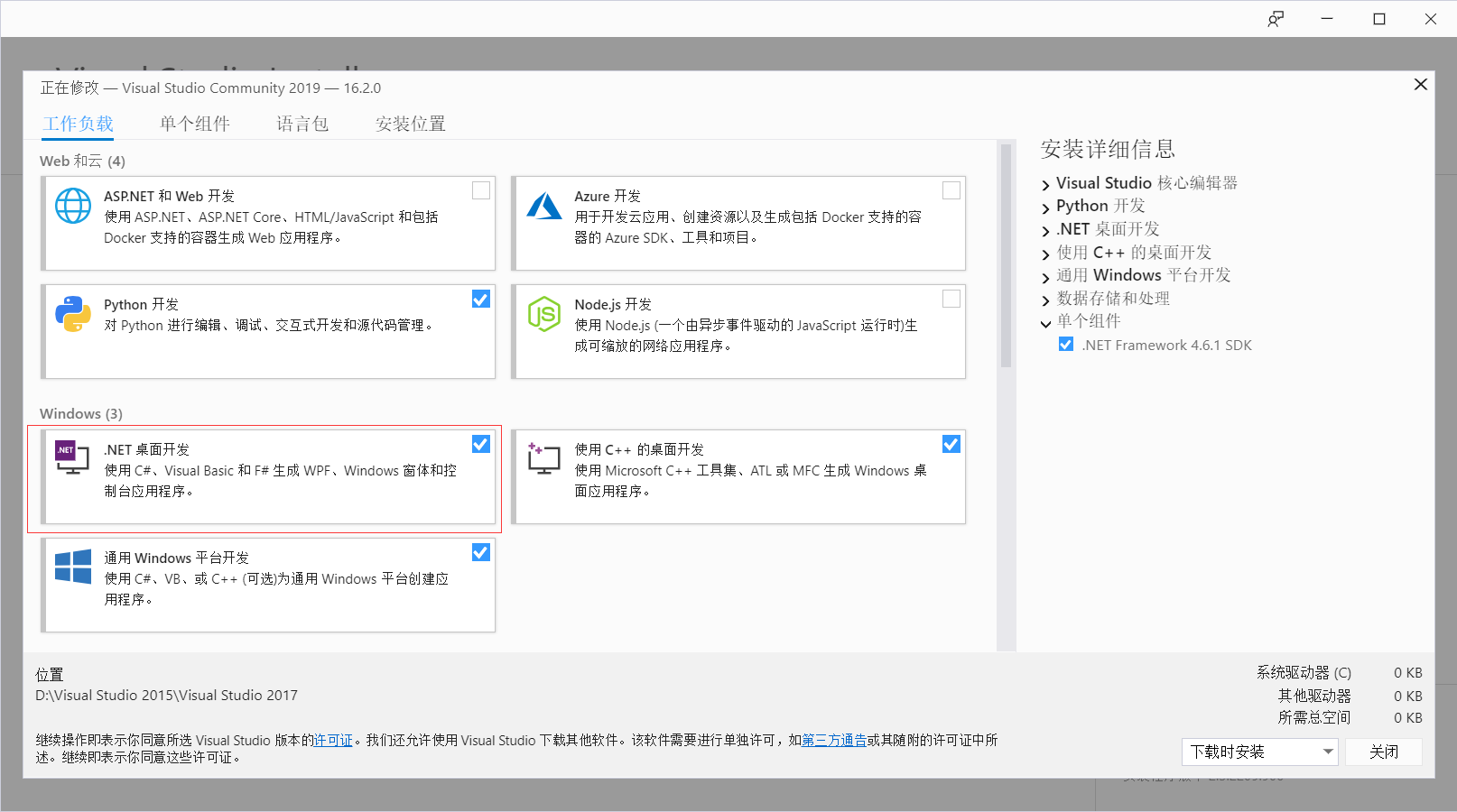Click the 系统驱动器 (C) size label
1457x812 pixels.
[1304, 672]
